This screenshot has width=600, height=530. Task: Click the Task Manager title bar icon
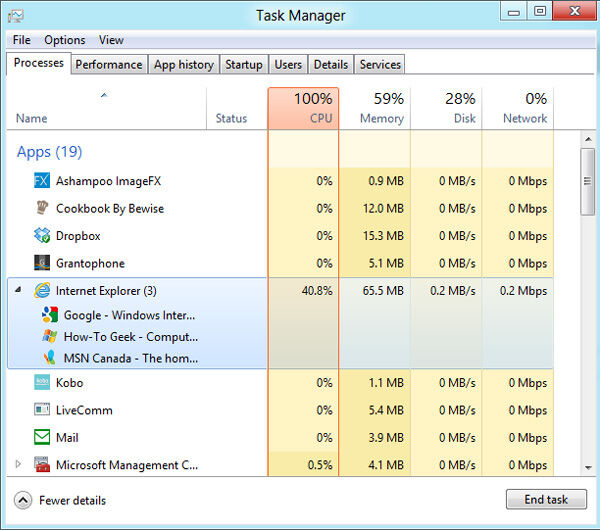16,16
